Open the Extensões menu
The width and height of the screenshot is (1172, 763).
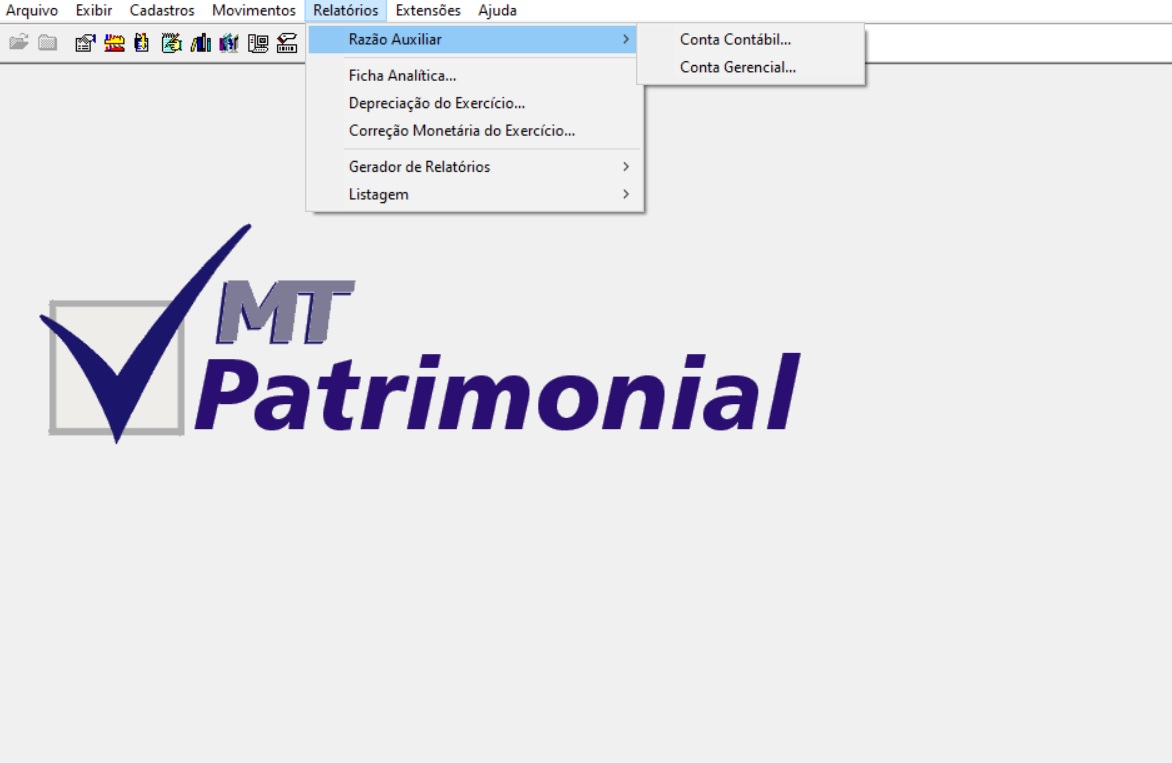click(428, 10)
